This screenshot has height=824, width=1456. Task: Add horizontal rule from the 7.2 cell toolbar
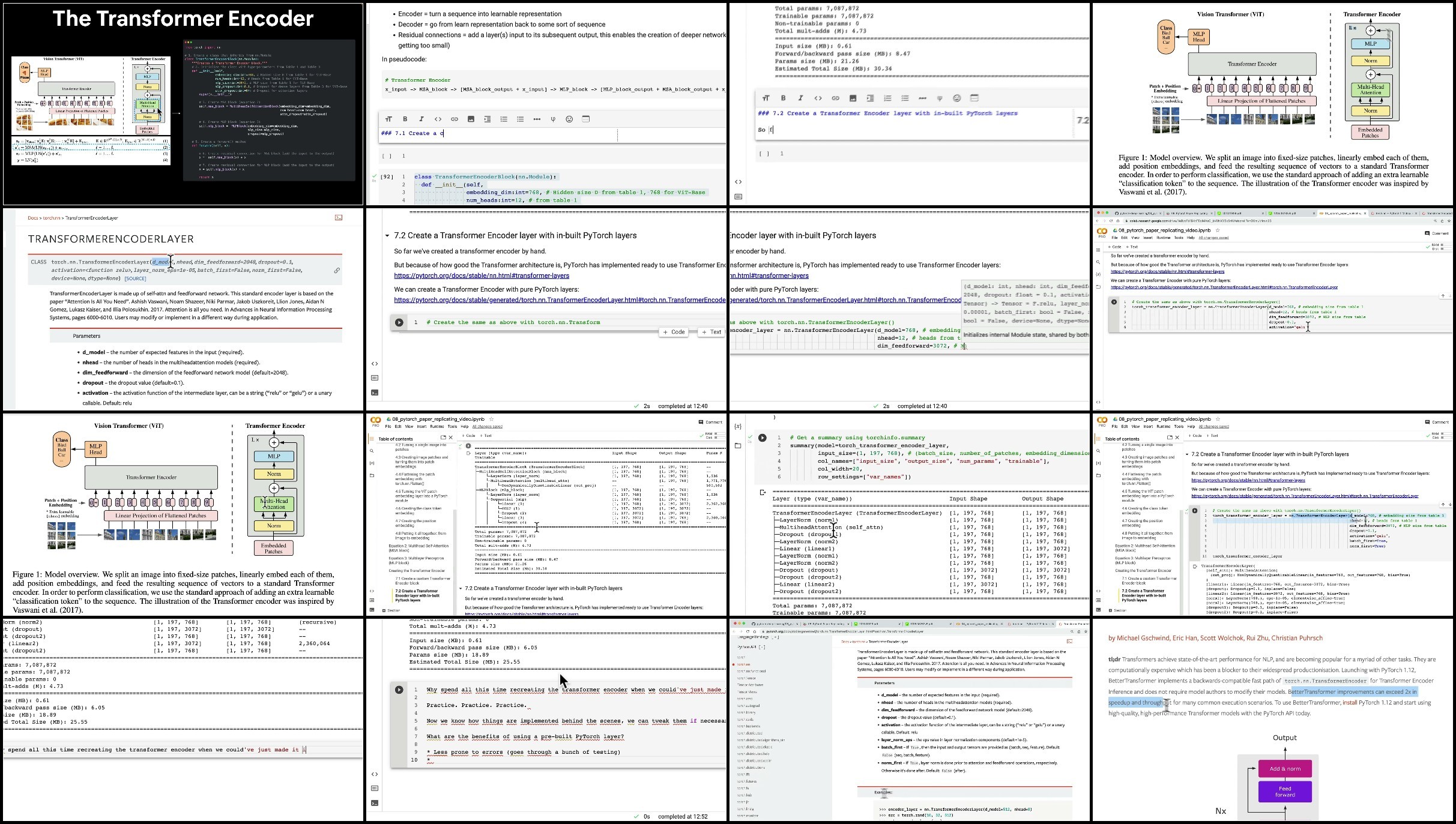click(922, 98)
